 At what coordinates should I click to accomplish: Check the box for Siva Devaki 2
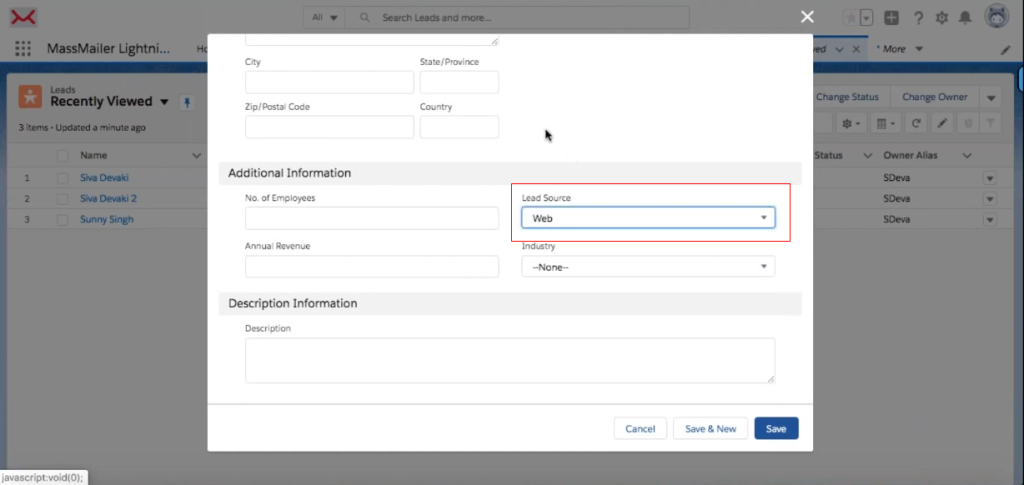pos(62,198)
